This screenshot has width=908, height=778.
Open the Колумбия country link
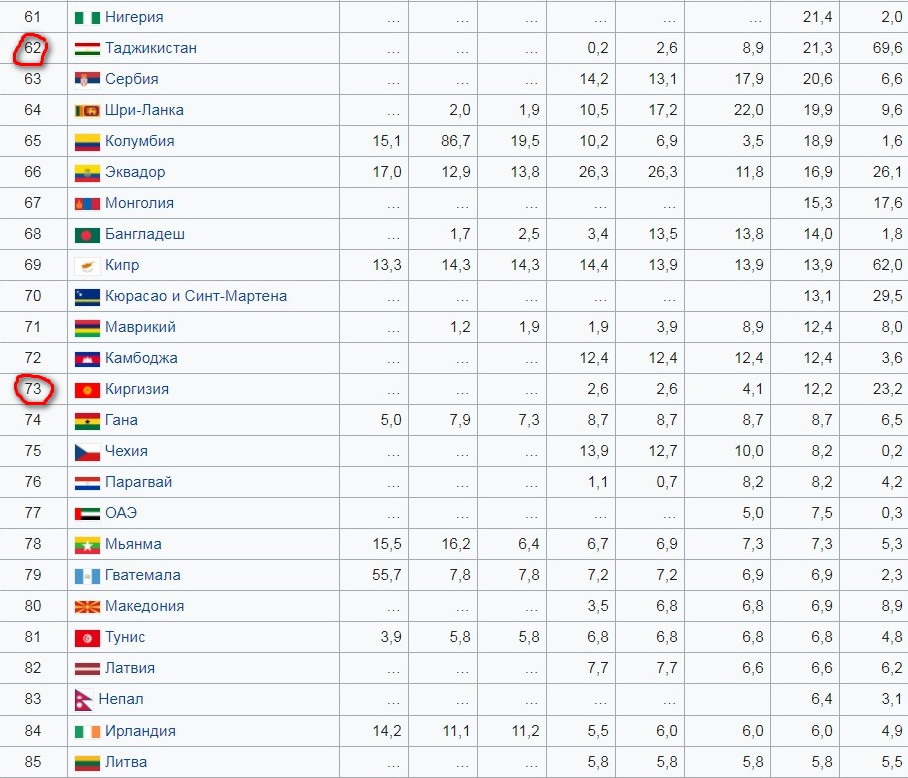click(x=139, y=141)
